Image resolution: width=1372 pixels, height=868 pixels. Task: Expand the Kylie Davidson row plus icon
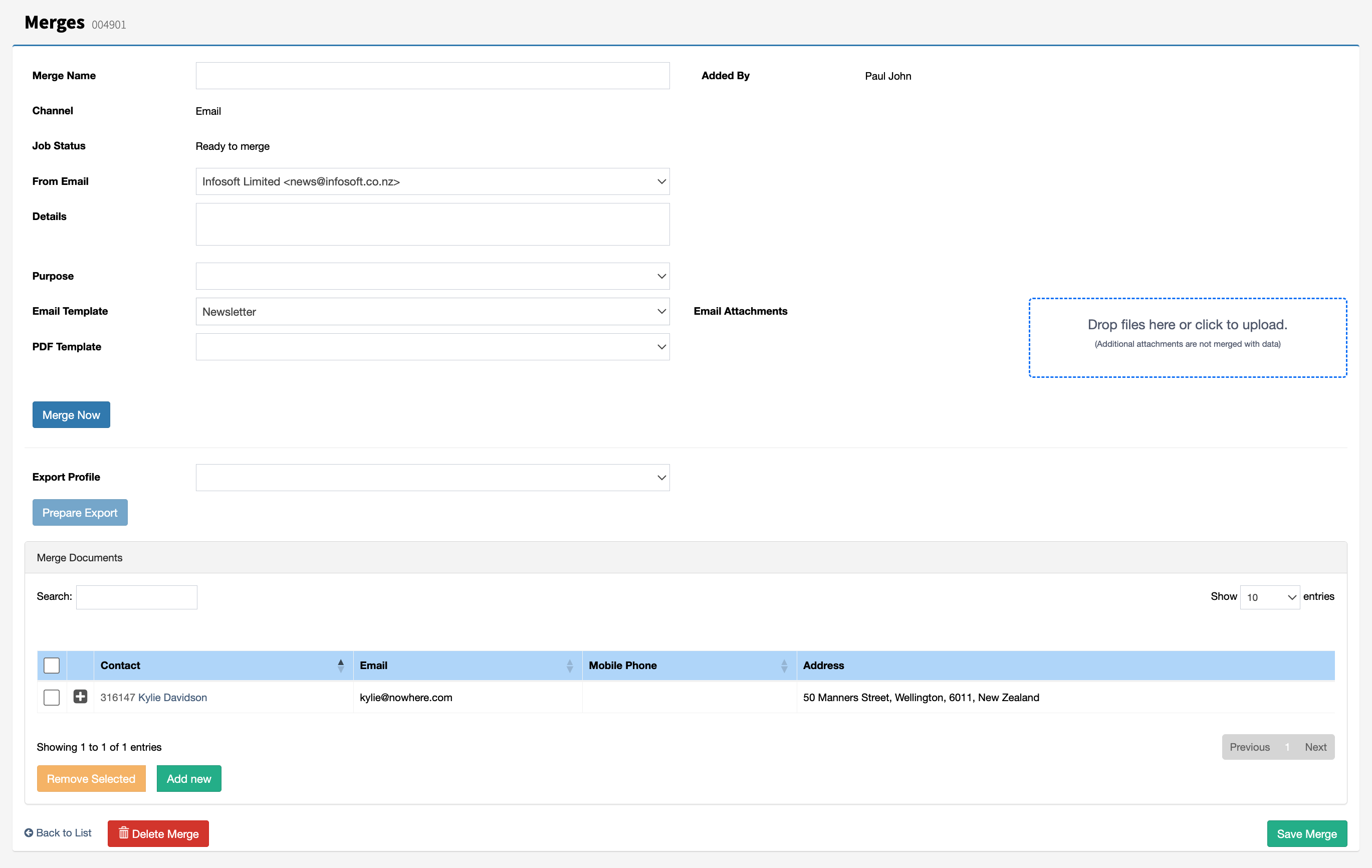80,697
